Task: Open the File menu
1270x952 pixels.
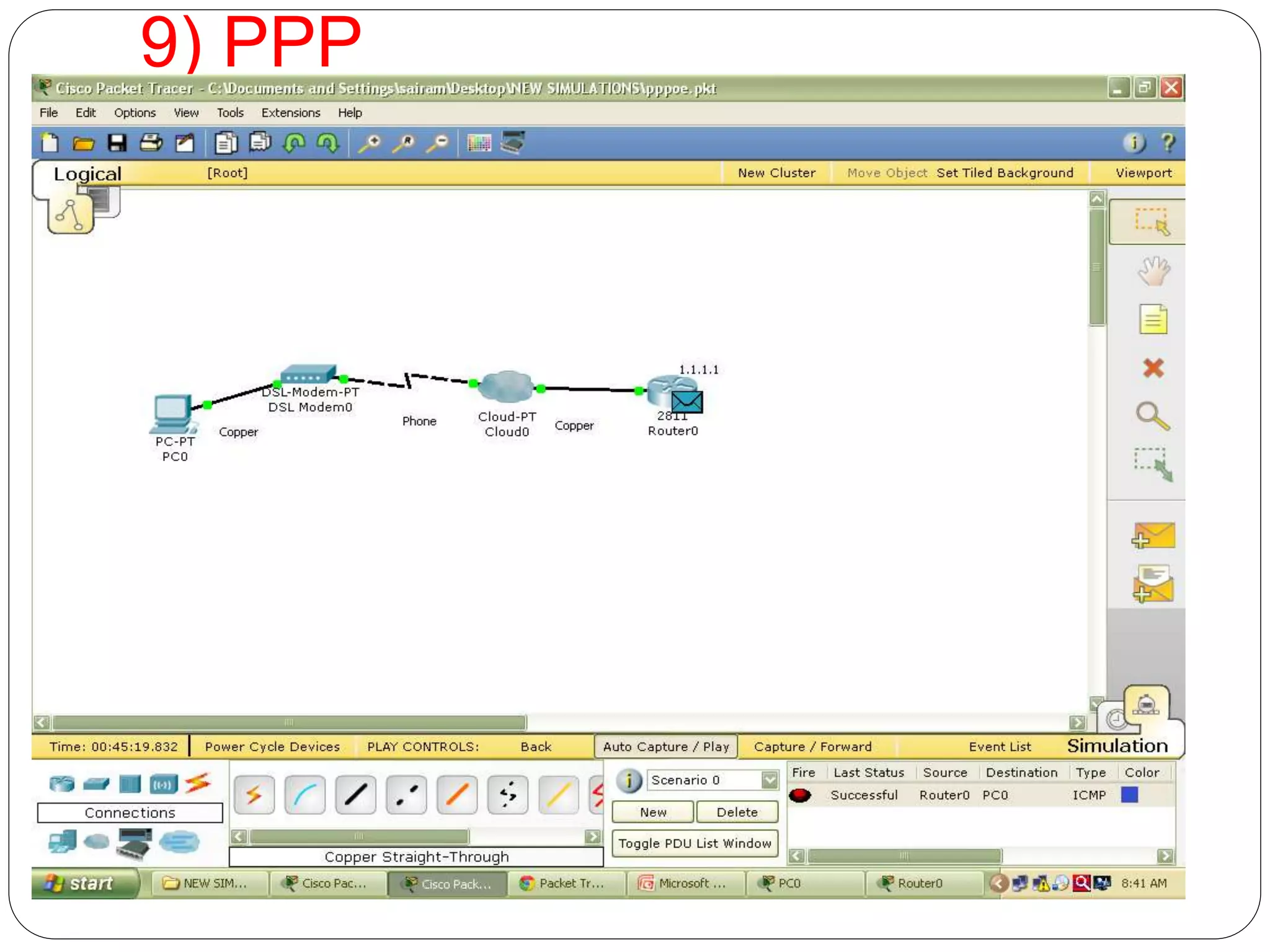Action: (x=48, y=113)
